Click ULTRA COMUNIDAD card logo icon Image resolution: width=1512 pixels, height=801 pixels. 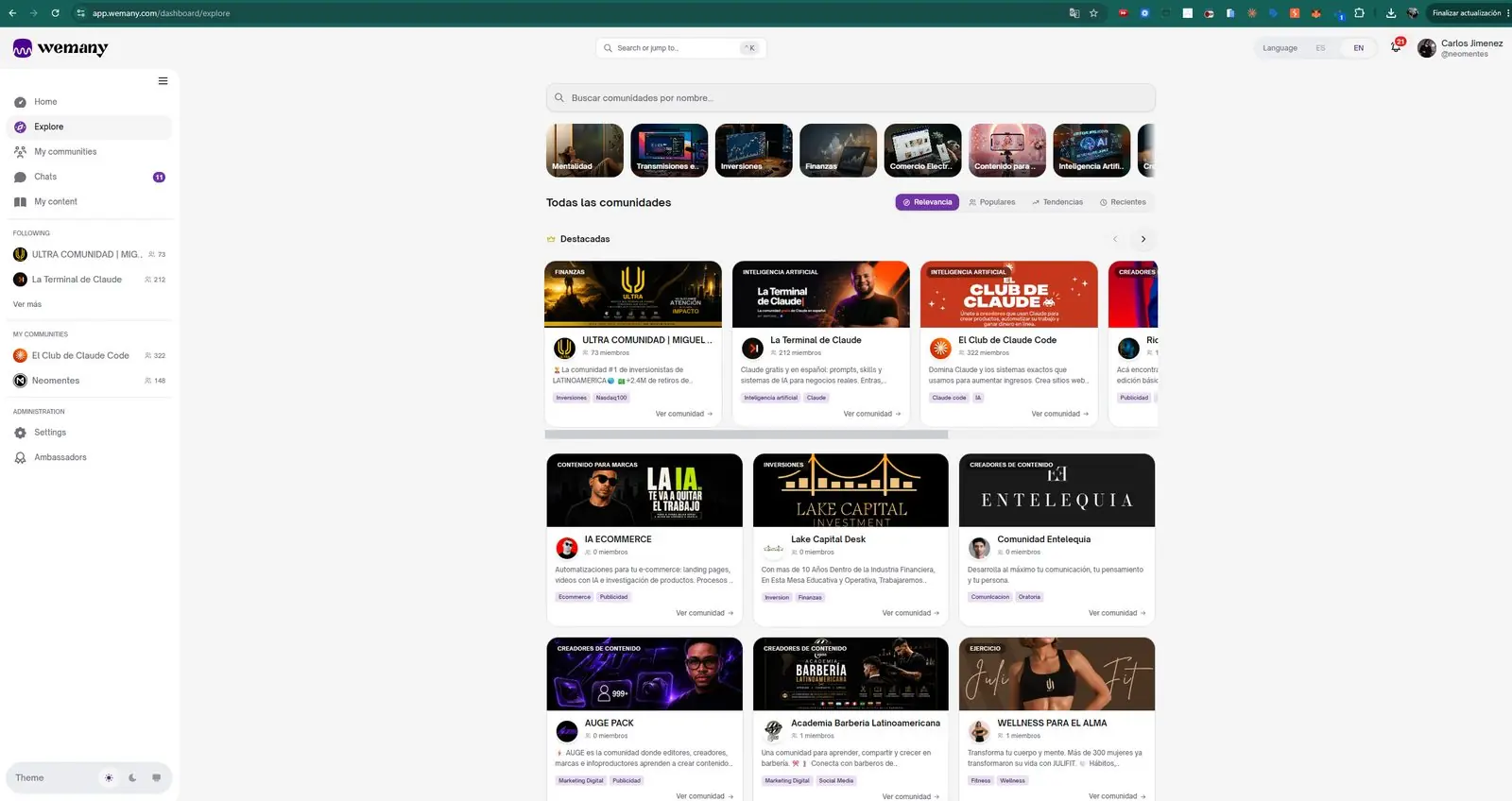coord(564,348)
